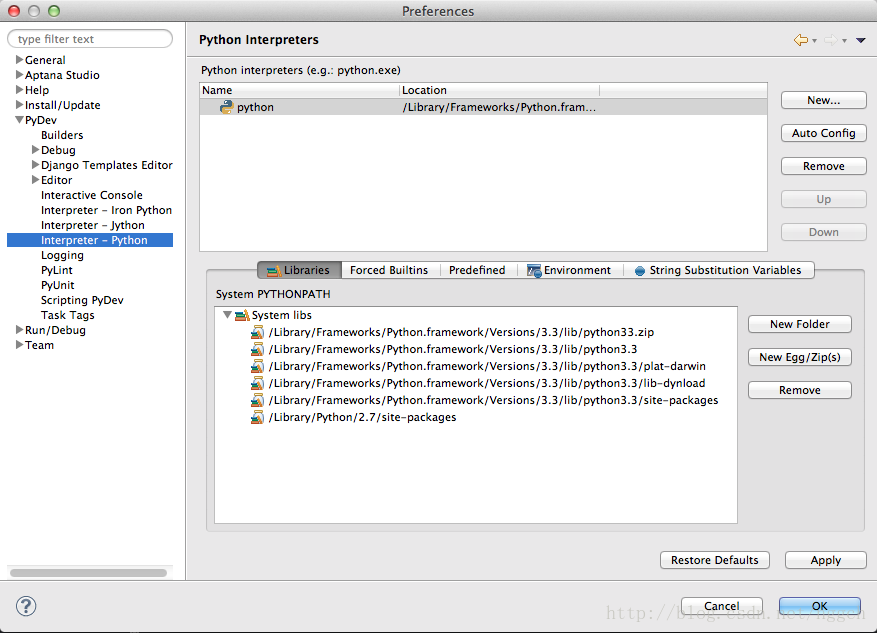Expand the Team preferences node
Image resolution: width=877 pixels, height=633 pixels.
(19, 344)
